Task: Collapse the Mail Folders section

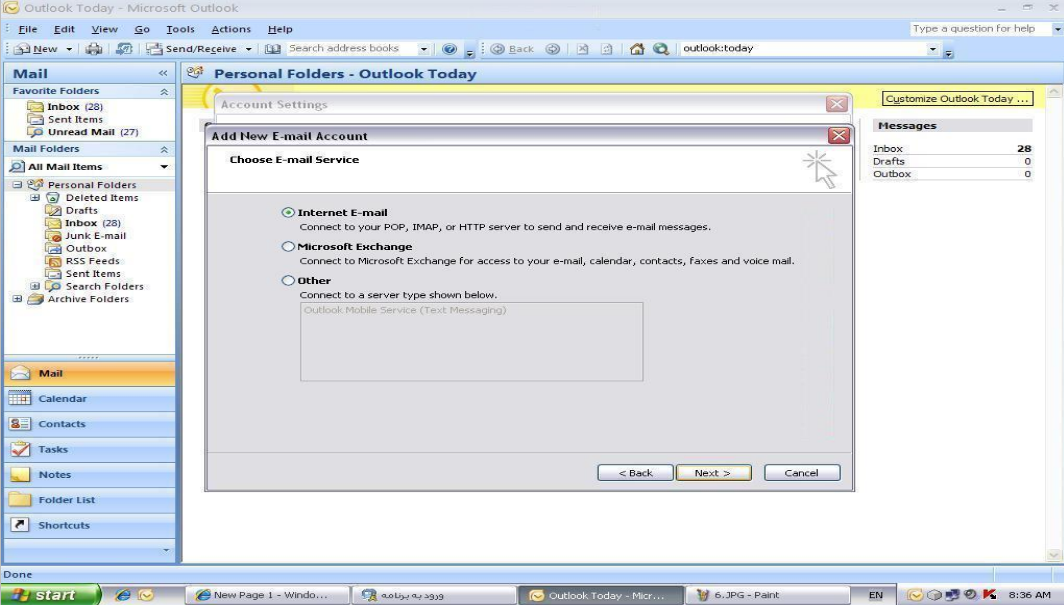Action: click(x=164, y=149)
